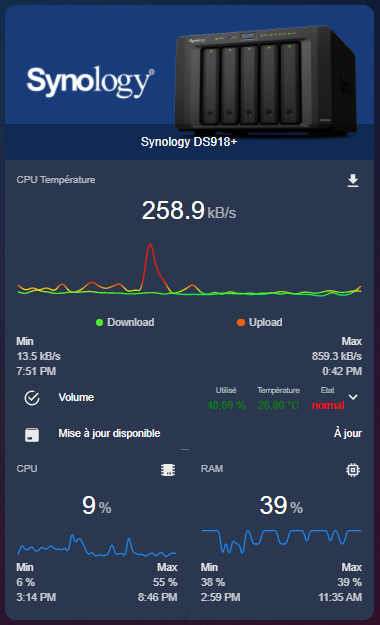
Task: Expand the Volume details chevron
Action: (x=353, y=397)
